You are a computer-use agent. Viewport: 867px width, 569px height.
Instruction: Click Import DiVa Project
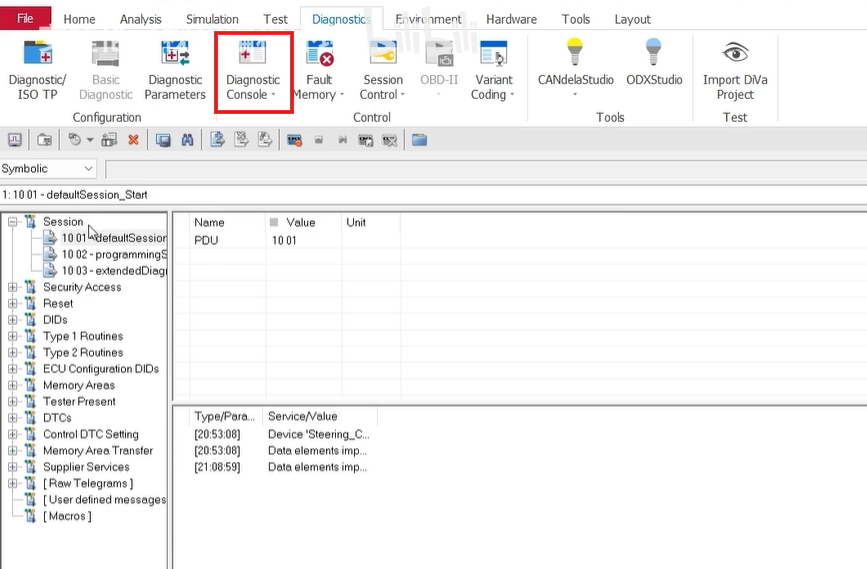point(735,70)
